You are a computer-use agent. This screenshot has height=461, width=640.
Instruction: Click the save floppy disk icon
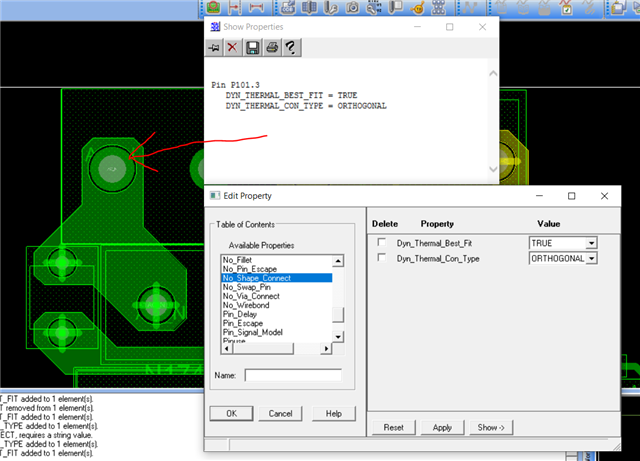252,48
